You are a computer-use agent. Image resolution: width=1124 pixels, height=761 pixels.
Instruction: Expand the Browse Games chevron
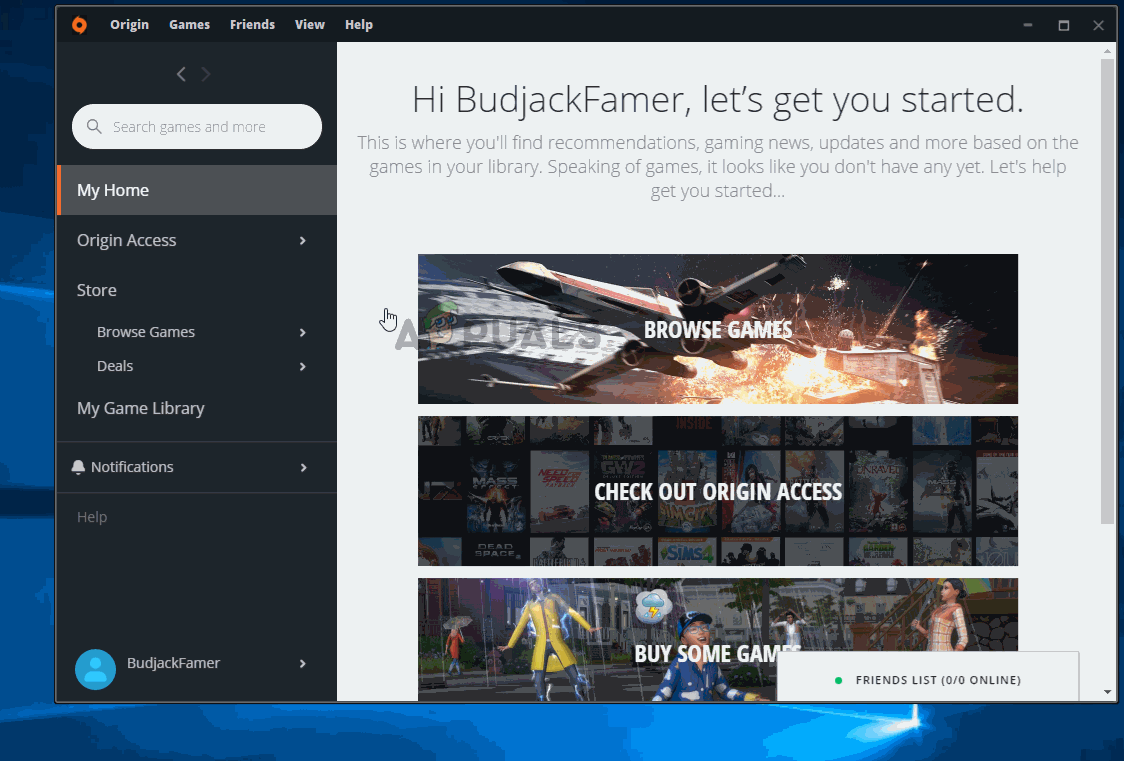click(x=303, y=332)
